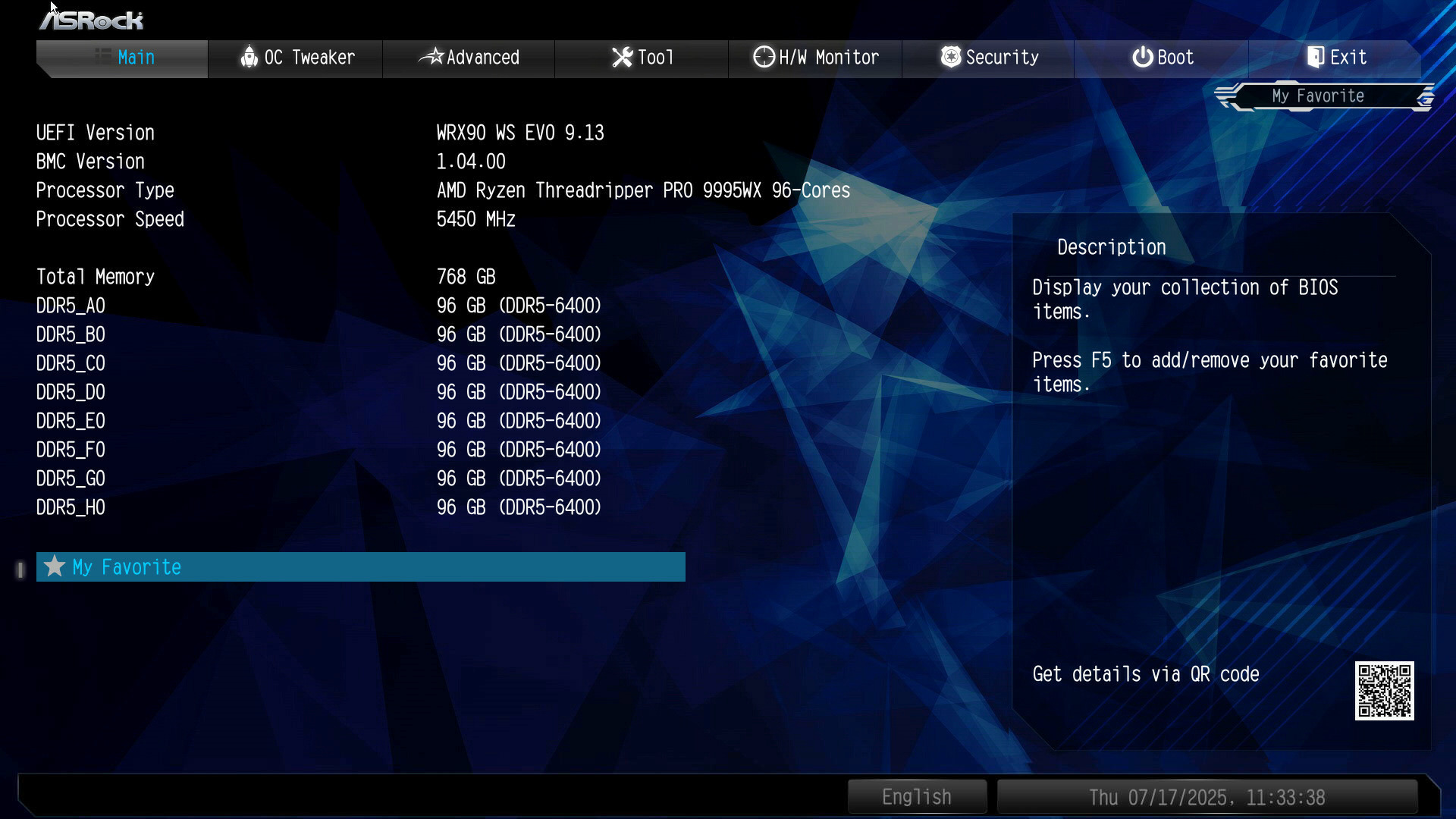1456x819 pixels.
Task: Open the Boot tab
Action: 1161,58
